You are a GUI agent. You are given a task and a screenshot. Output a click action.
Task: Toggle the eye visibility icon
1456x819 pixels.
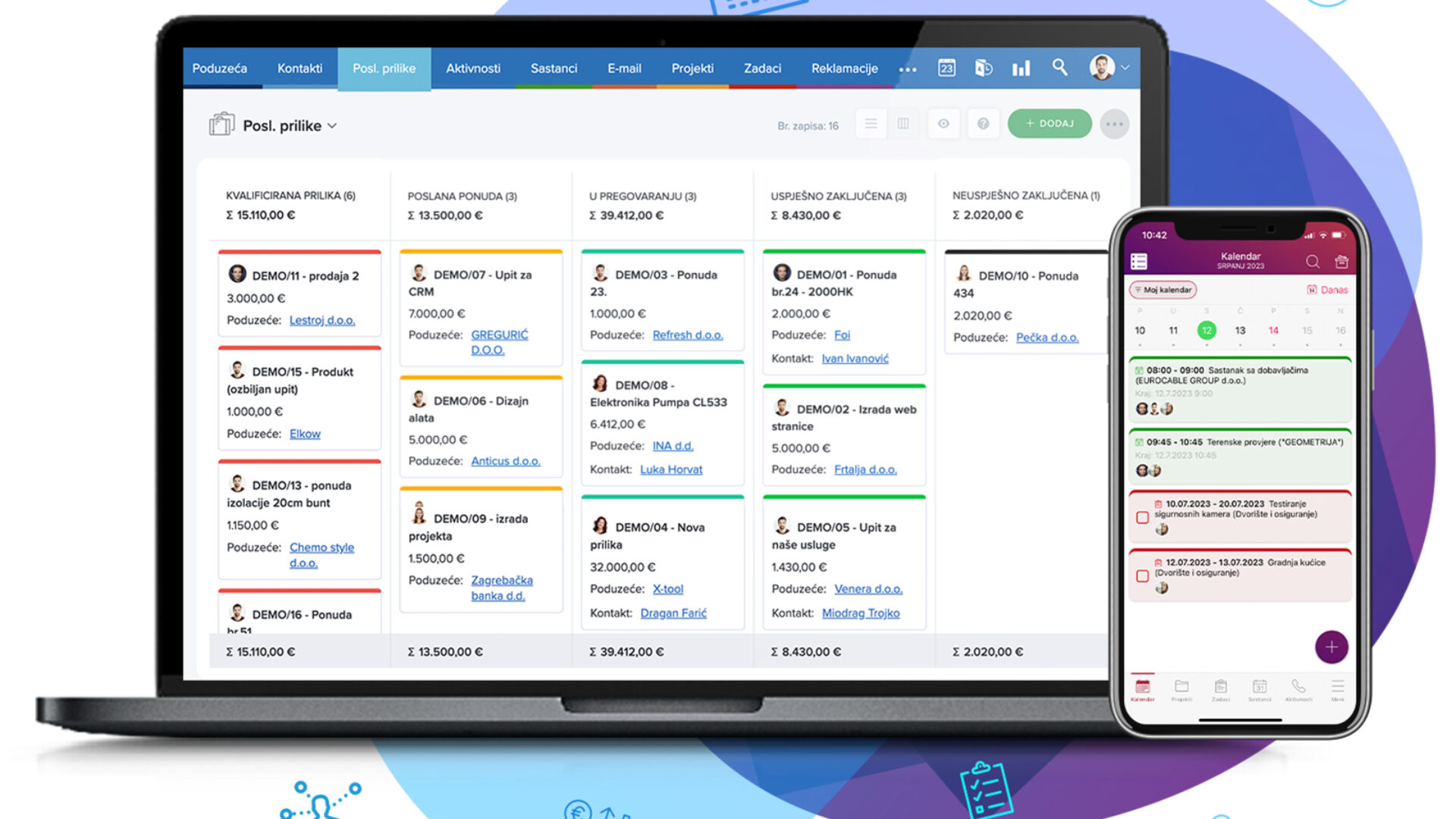tap(943, 124)
